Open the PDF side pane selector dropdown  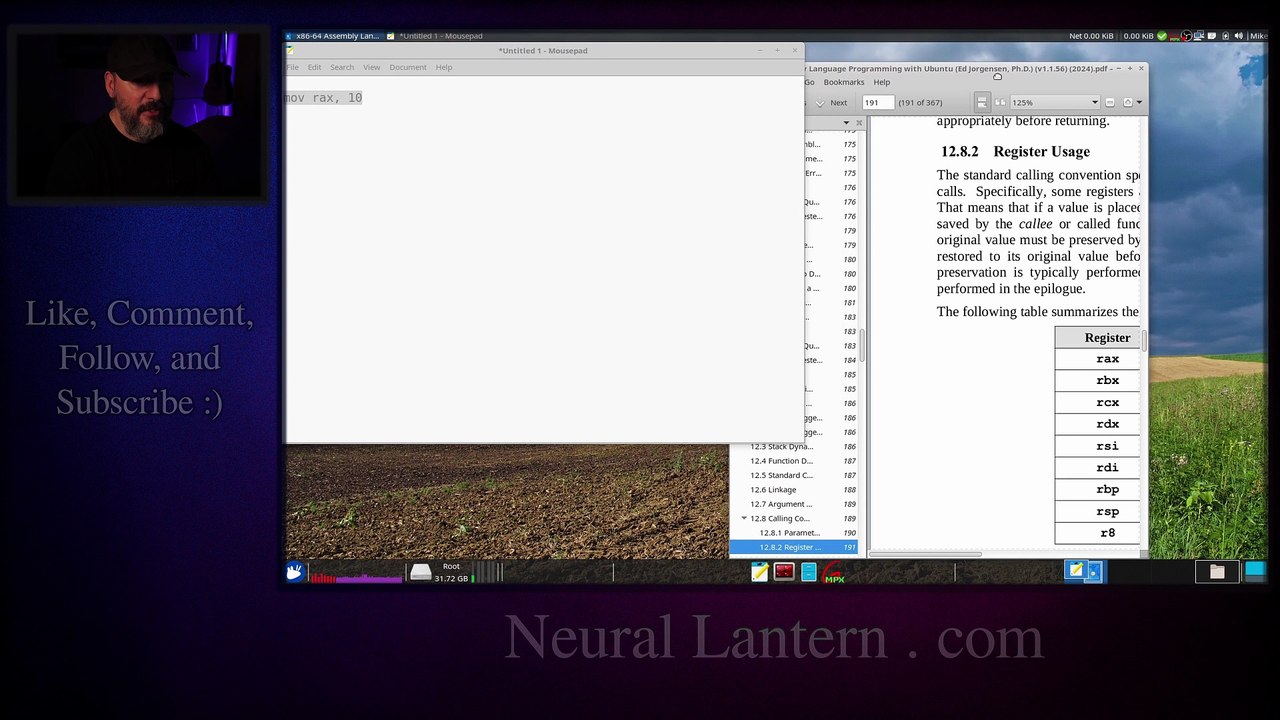tap(846, 123)
